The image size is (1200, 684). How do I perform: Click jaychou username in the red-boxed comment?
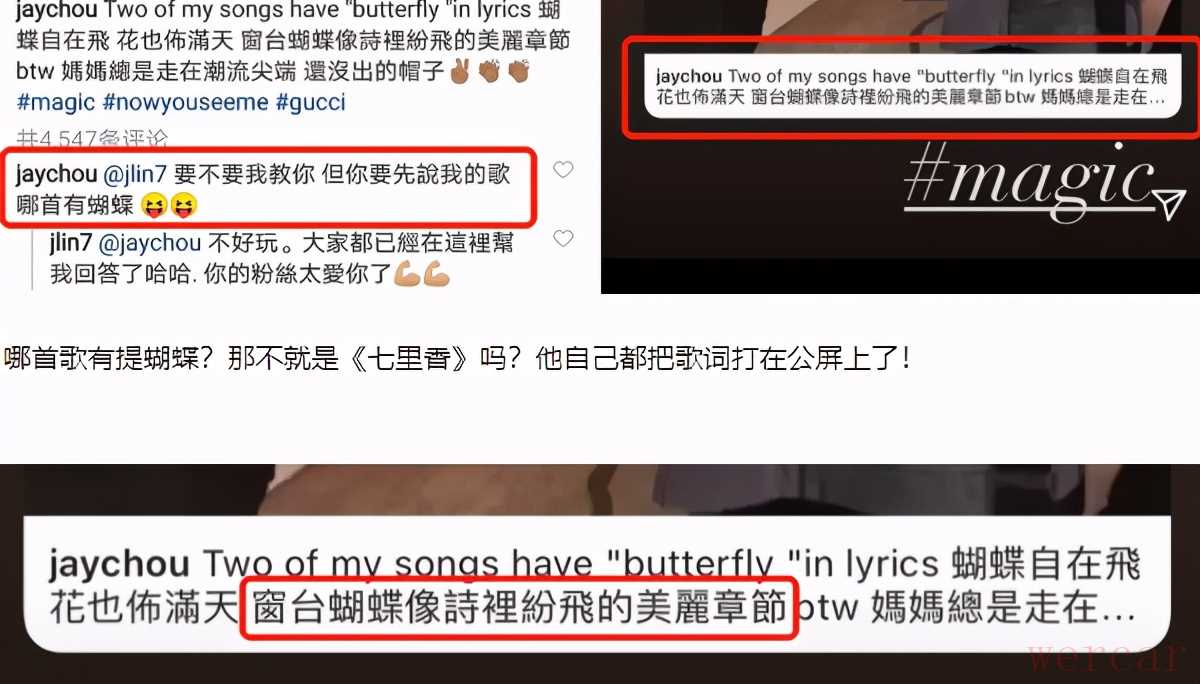point(56,174)
